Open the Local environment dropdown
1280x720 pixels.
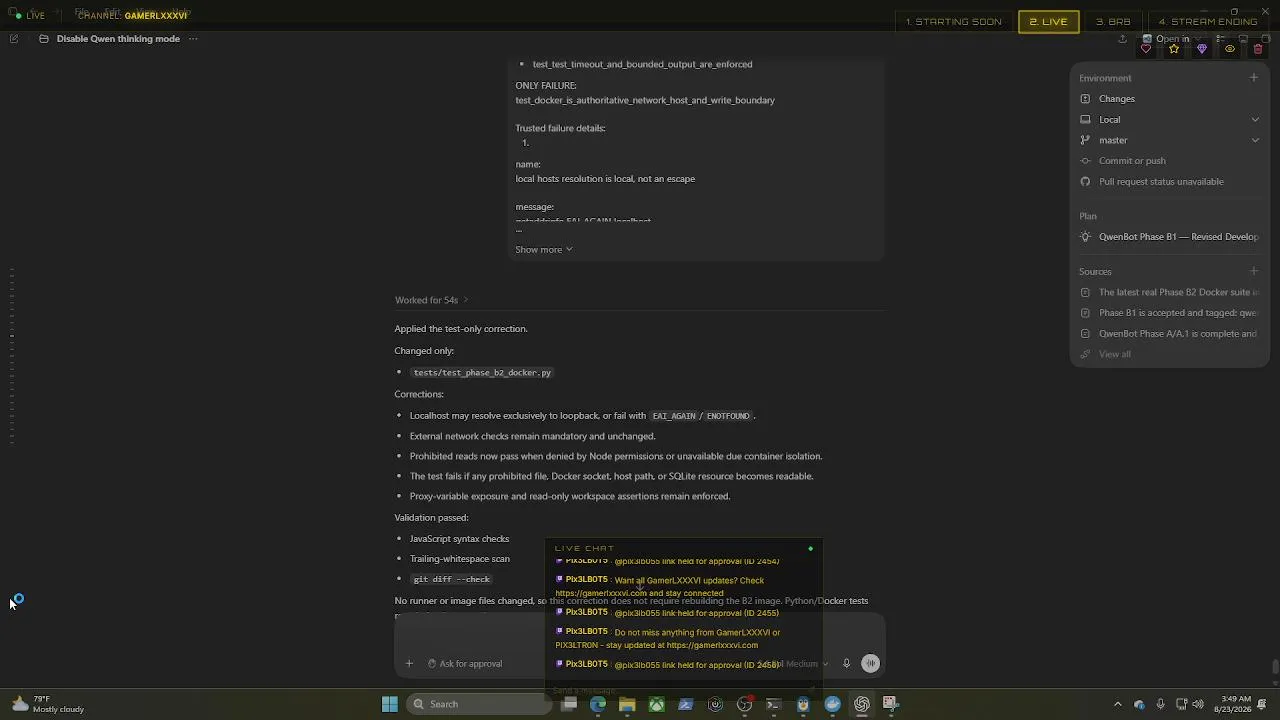pyautogui.click(x=1255, y=120)
